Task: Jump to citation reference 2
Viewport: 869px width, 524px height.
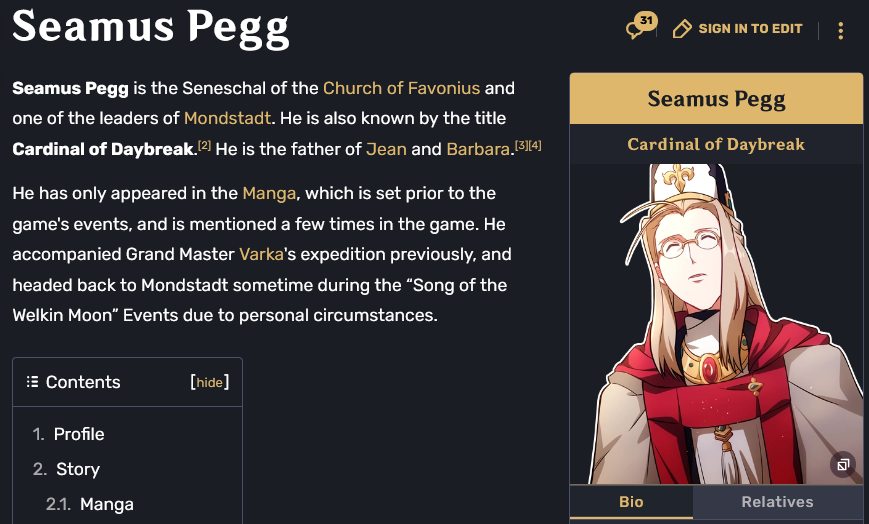Action: [204, 146]
